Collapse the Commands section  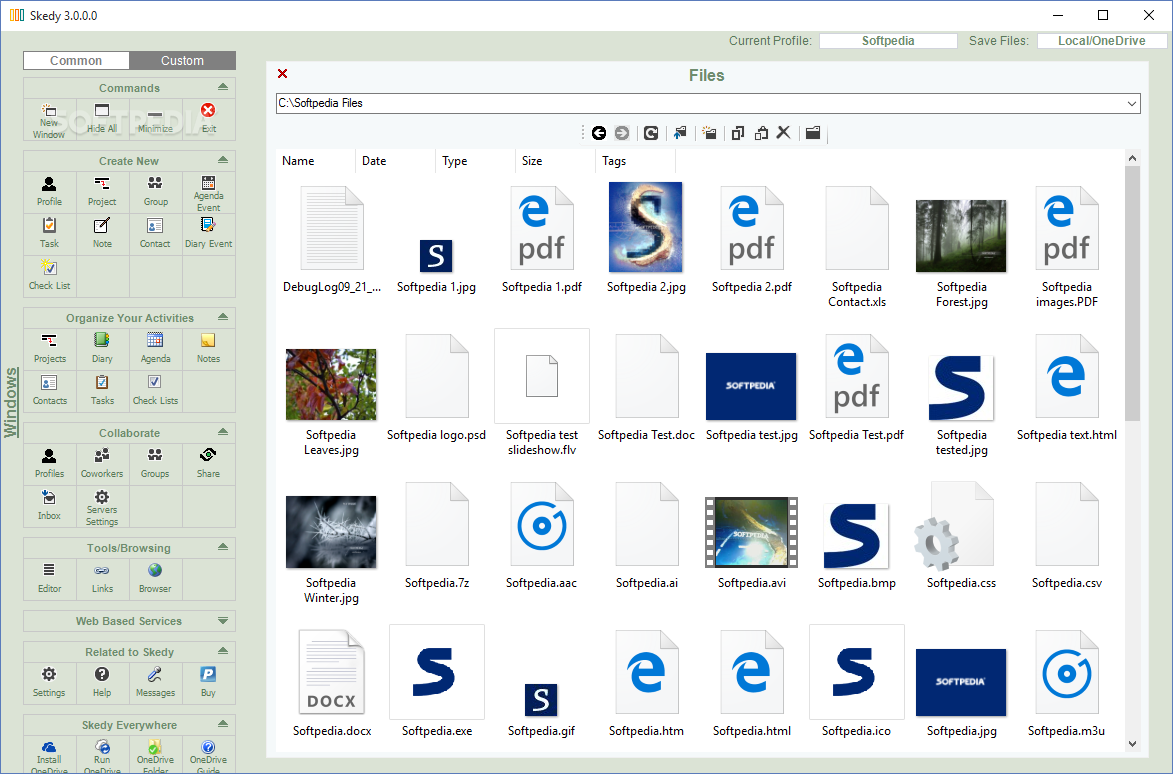(223, 87)
